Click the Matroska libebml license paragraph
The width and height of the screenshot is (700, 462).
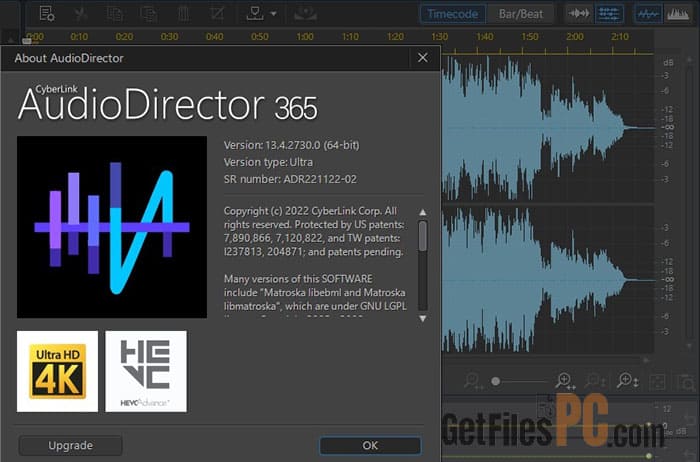[315, 296]
